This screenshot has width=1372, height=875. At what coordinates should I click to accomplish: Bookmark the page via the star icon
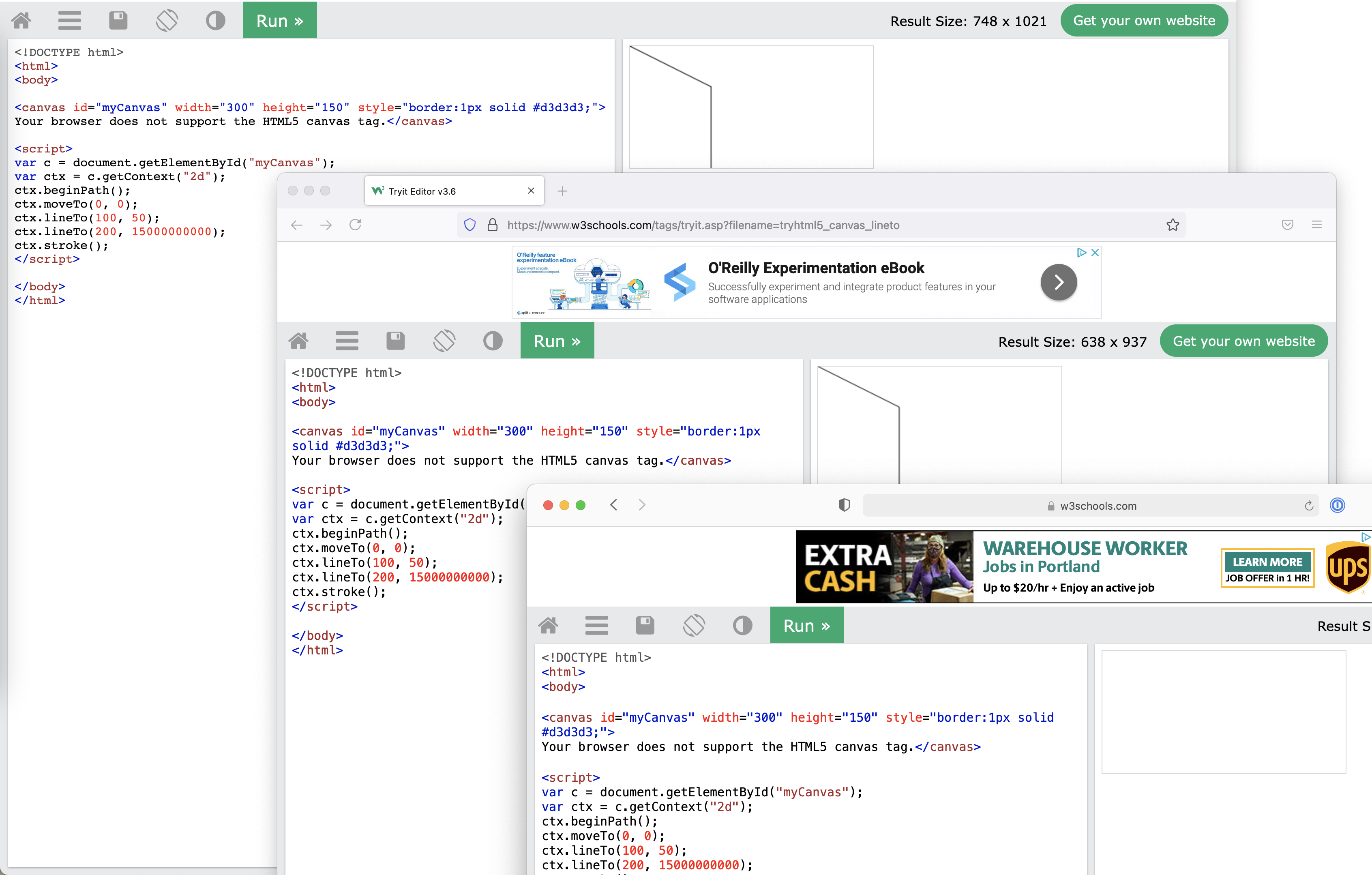1173,225
